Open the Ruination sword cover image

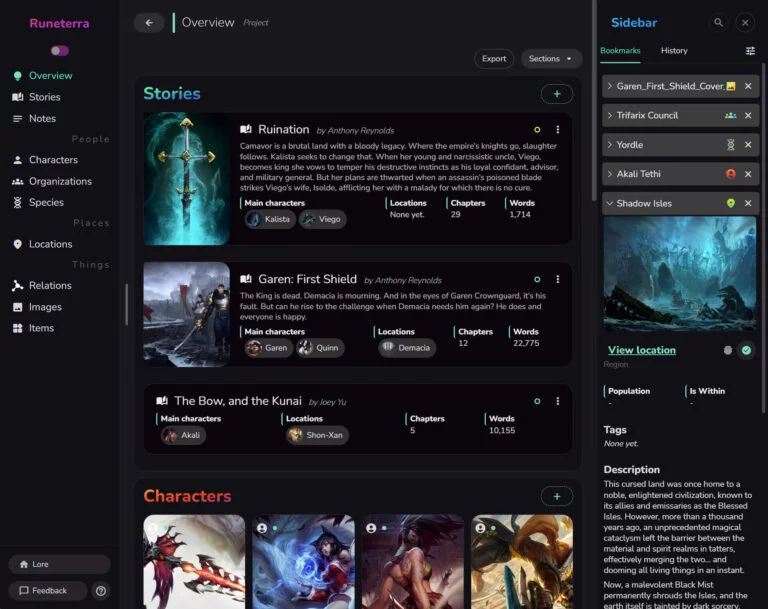click(187, 179)
